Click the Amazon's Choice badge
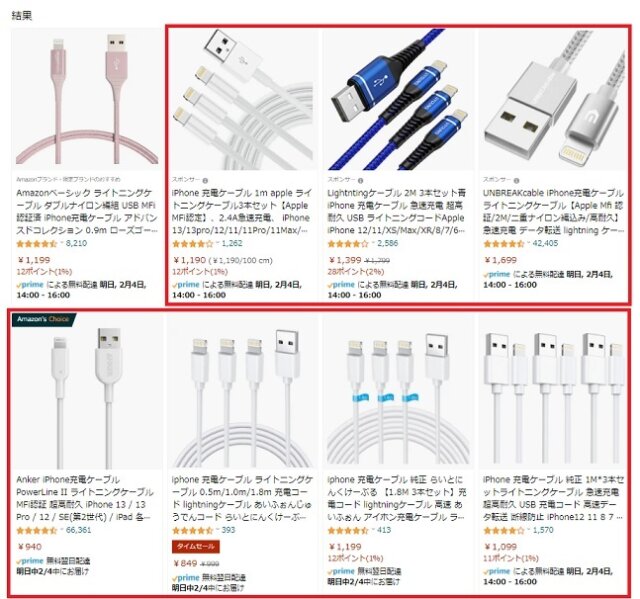Image resolution: width=640 pixels, height=599 pixels. coord(44,319)
